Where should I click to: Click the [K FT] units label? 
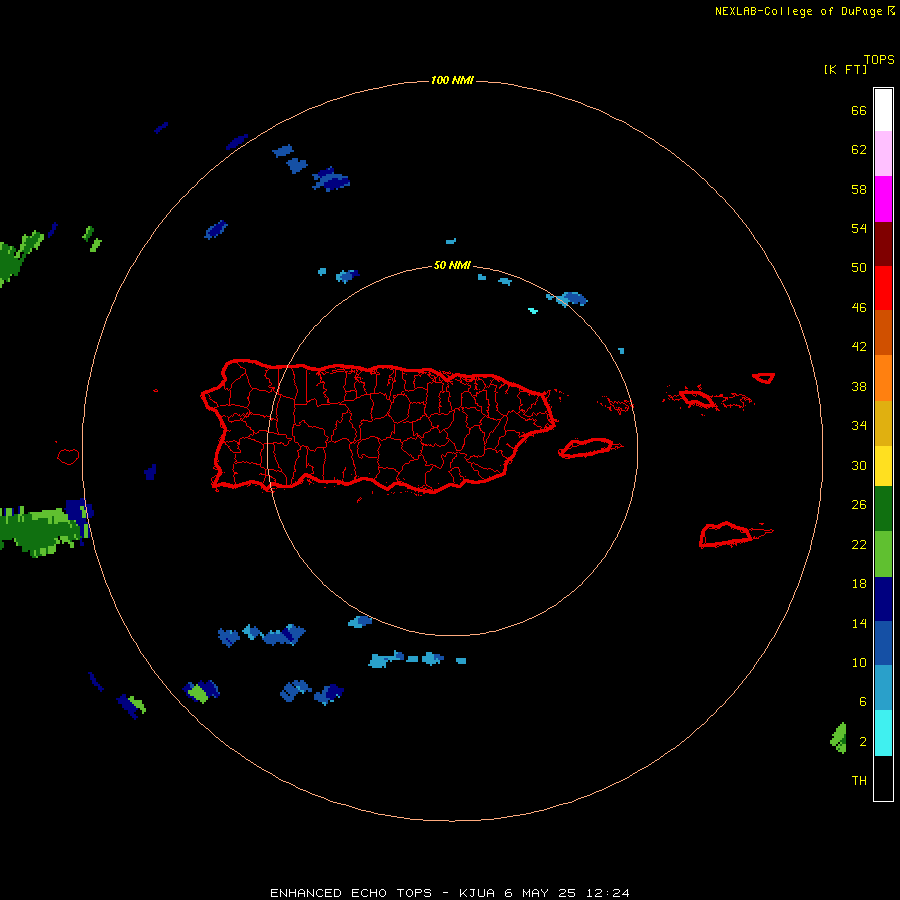point(845,69)
